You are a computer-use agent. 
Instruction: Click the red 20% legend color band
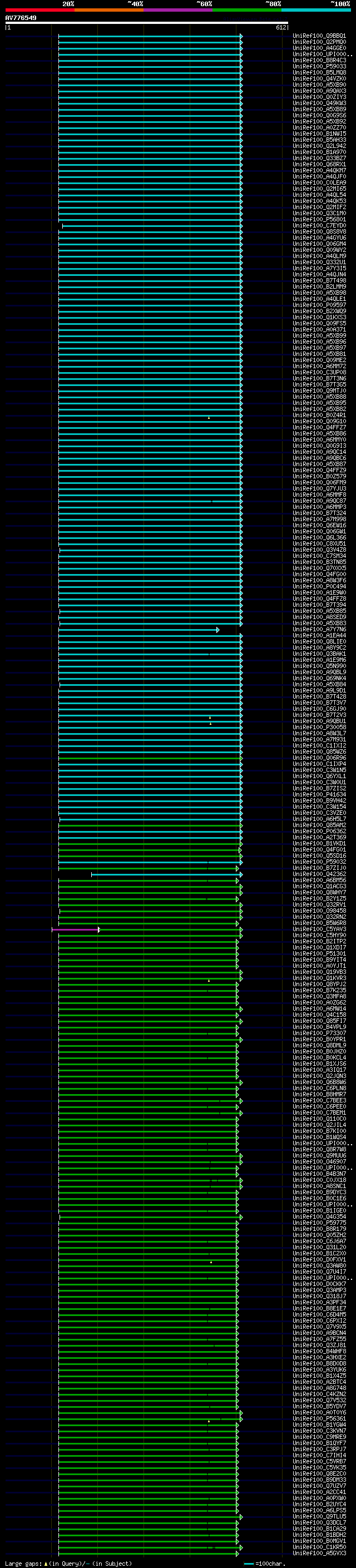(39, 10)
